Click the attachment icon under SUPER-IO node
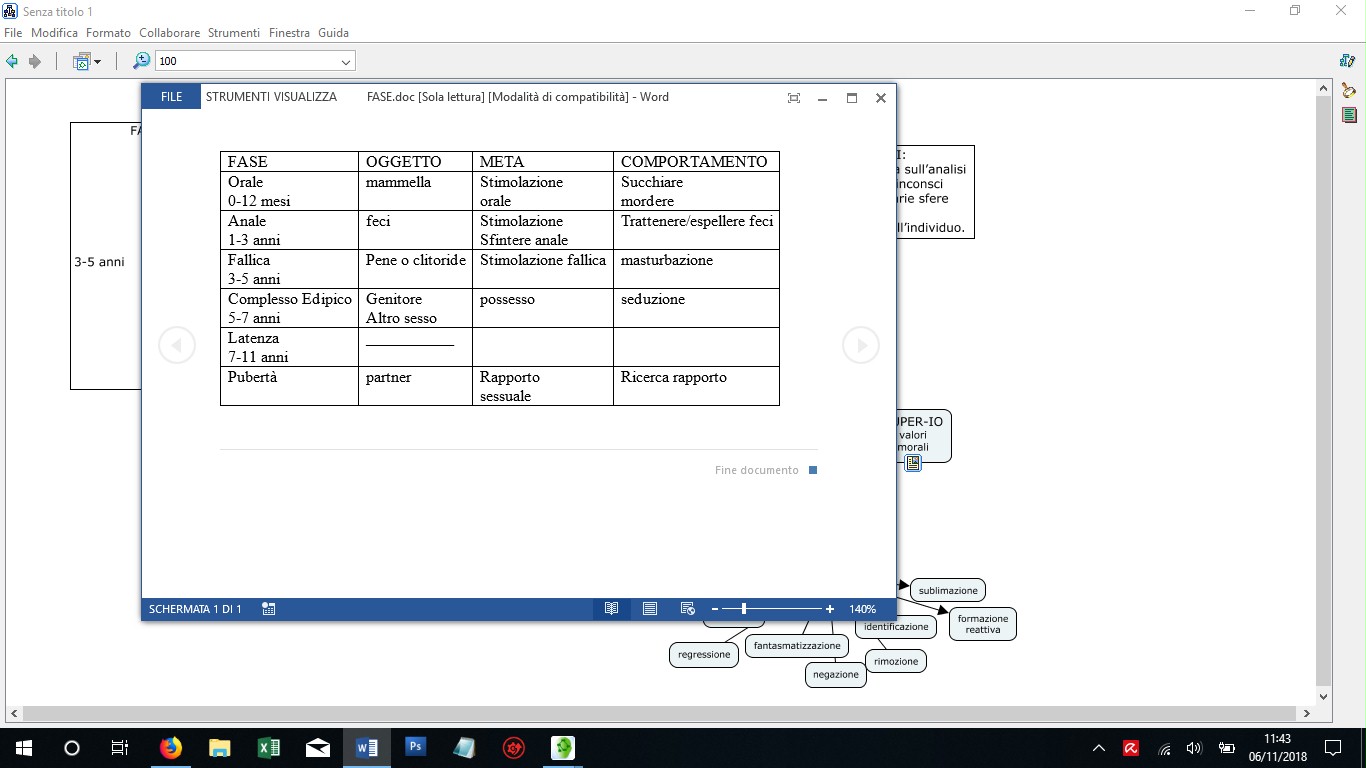This screenshot has width=1366, height=768. (x=913, y=463)
